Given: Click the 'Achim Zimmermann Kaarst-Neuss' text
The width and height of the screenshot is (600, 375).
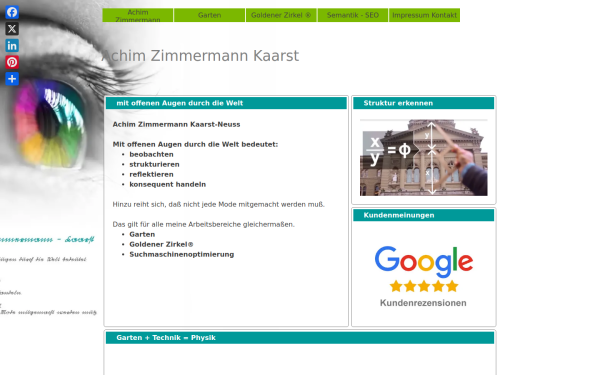Looking at the screenshot, I should pyautogui.click(x=176, y=125).
